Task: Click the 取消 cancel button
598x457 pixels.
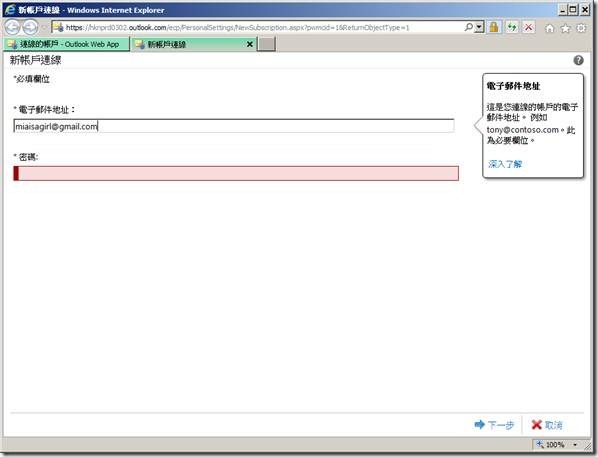Action: pos(547,425)
